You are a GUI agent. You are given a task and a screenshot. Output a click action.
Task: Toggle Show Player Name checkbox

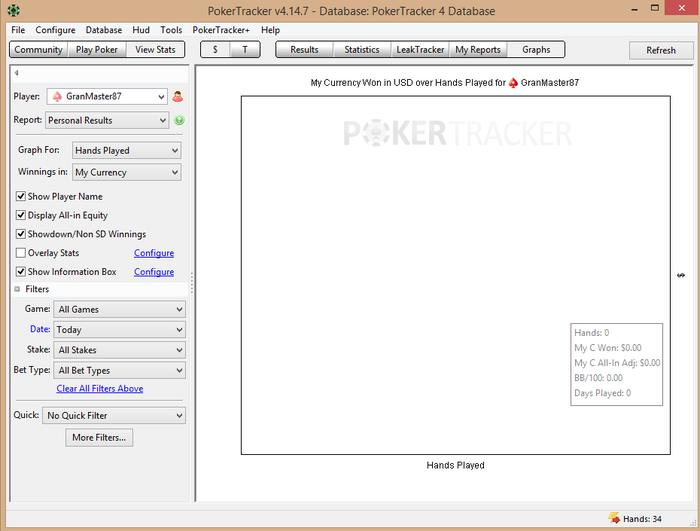coord(21,196)
